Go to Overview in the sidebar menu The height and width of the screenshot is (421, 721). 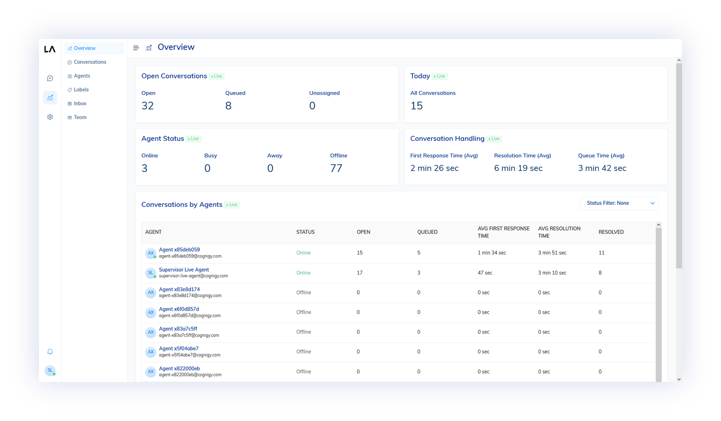[x=94, y=48]
